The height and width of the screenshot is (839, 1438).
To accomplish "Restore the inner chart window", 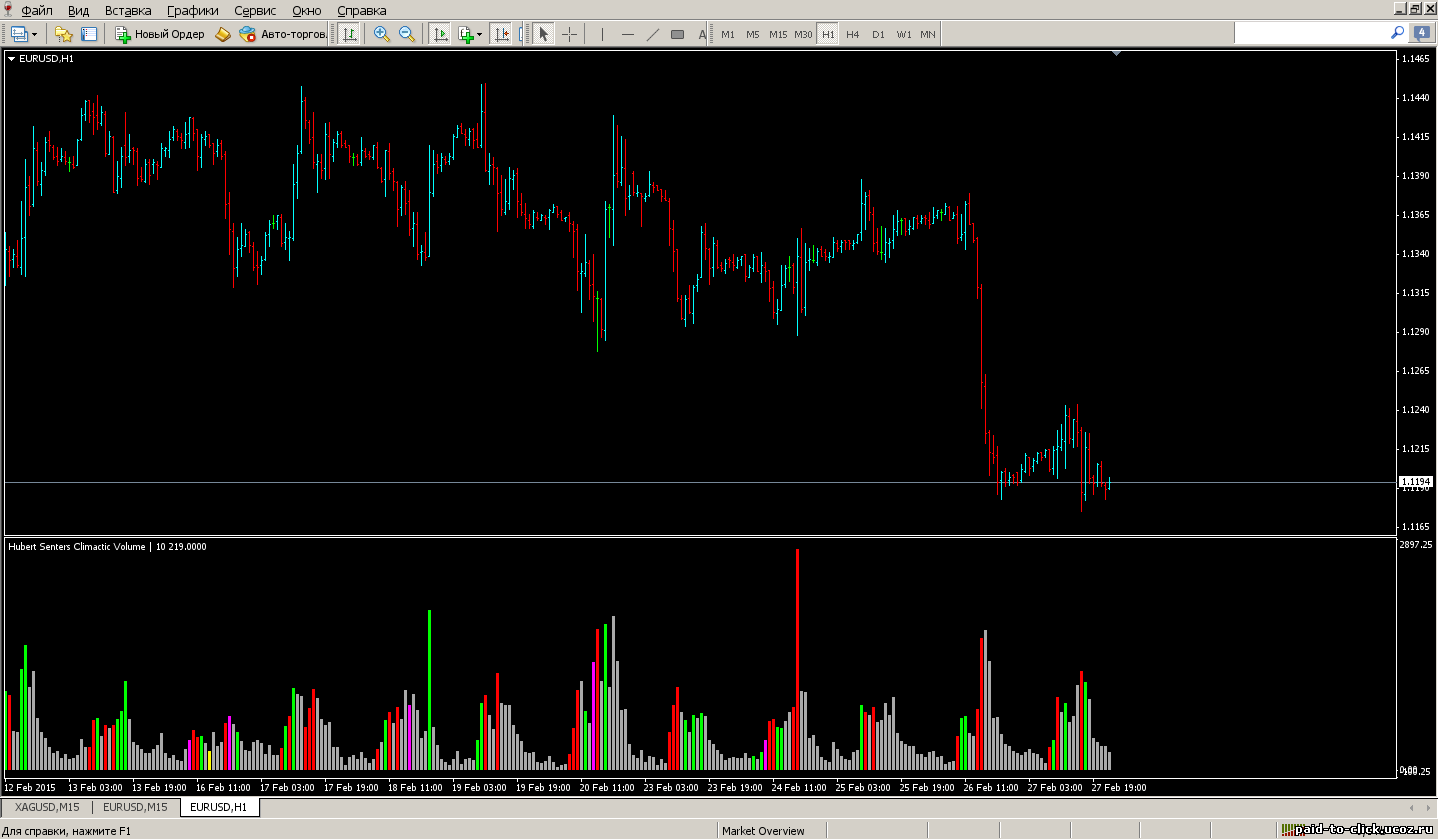I will point(1413,9).
